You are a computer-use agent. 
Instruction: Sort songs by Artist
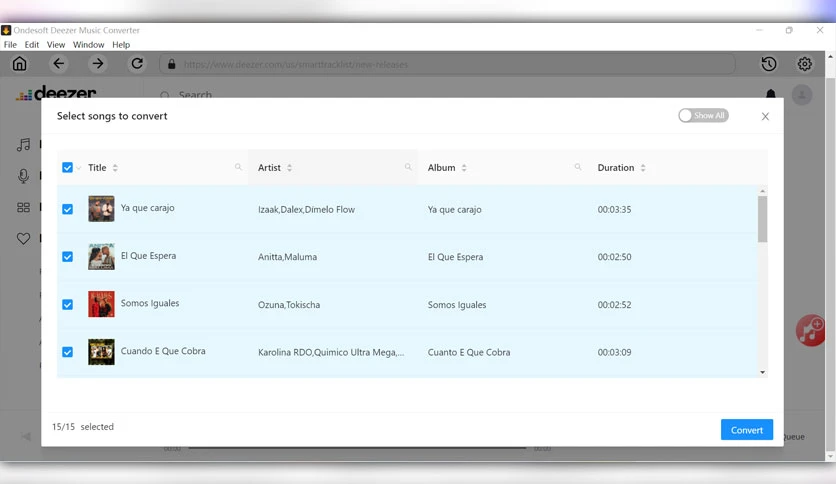point(290,167)
